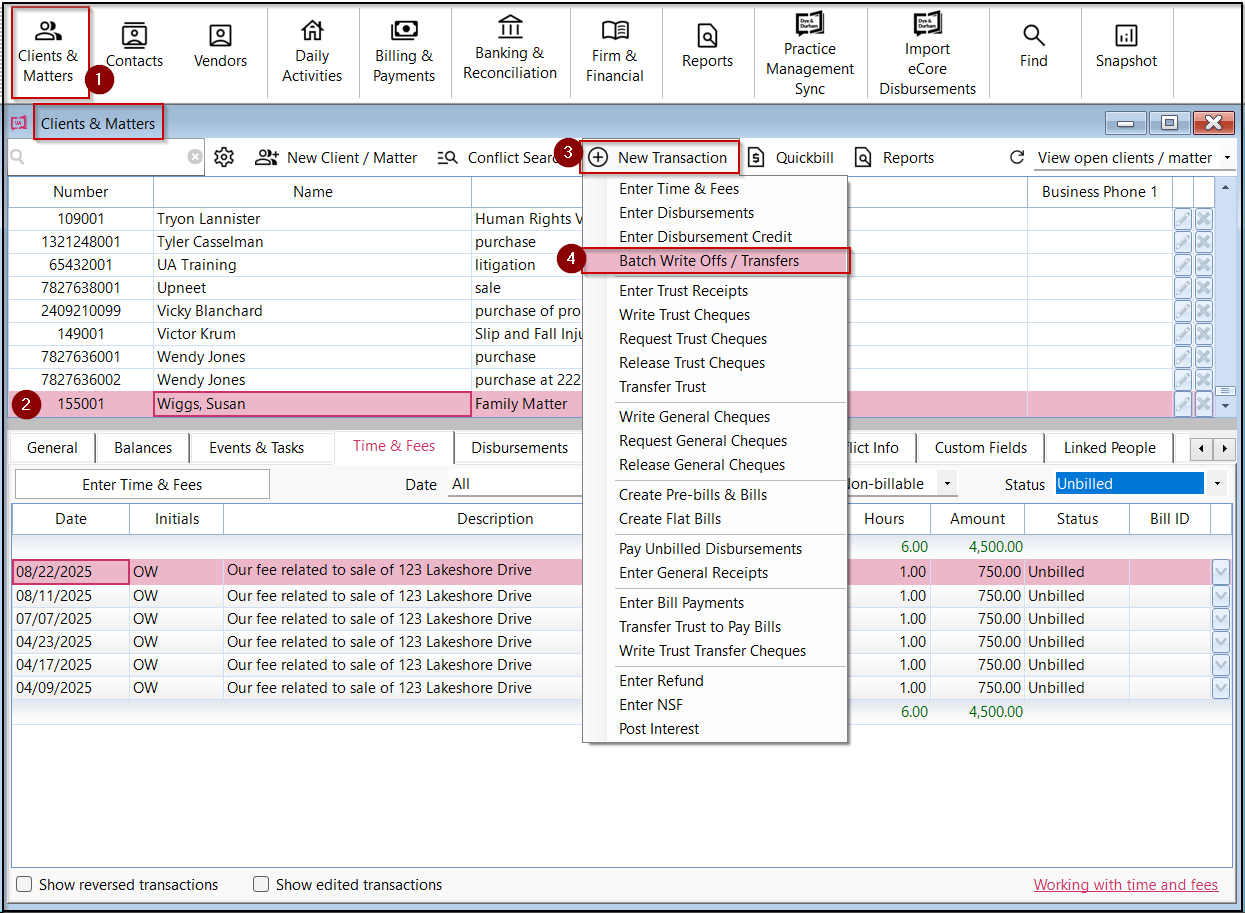Expand the Status Unbilled dropdown
This screenshot has height=913, width=1245.
pos(1217,484)
